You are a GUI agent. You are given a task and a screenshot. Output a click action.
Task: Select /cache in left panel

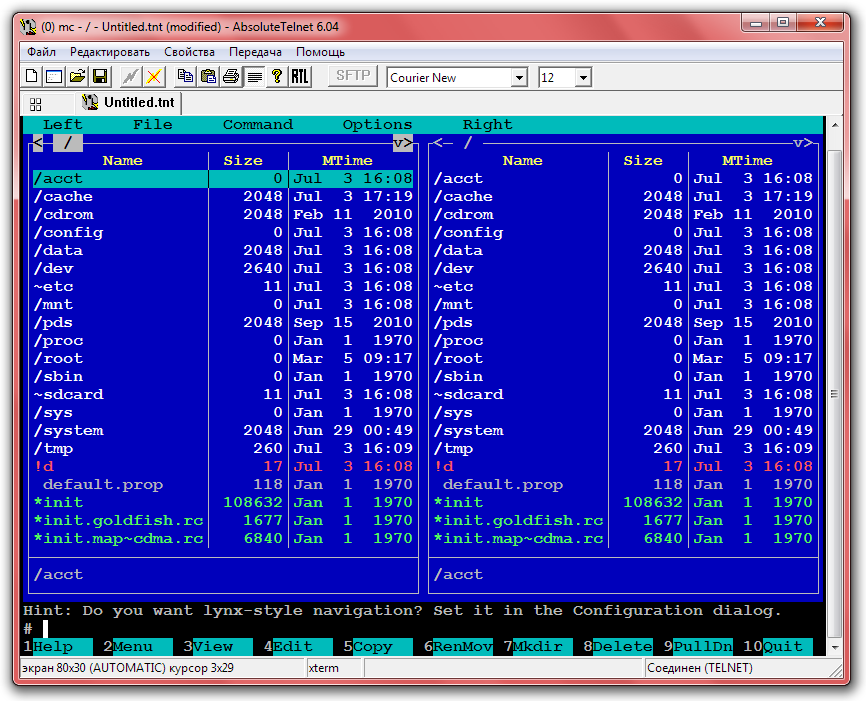[223, 197]
